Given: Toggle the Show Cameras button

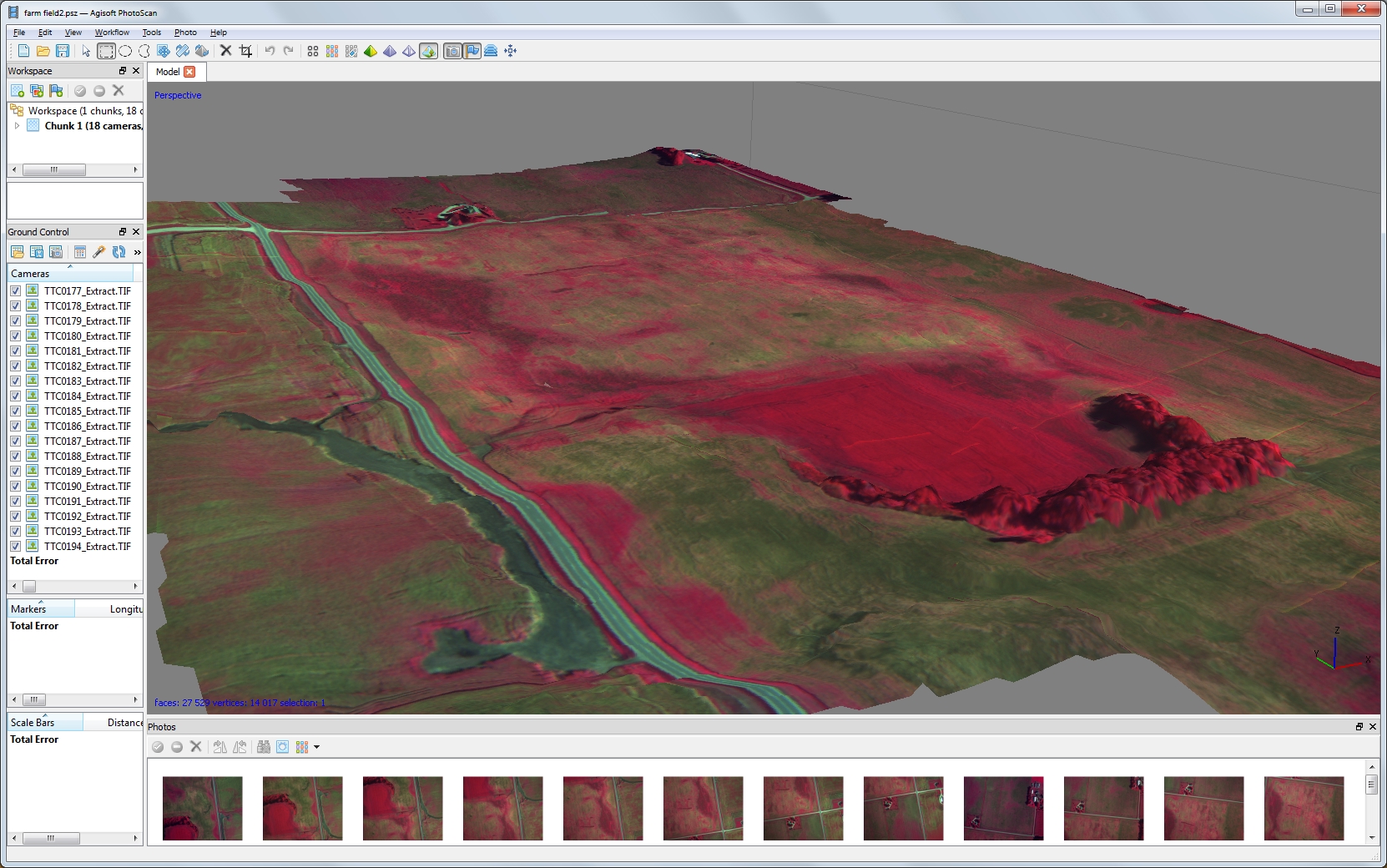Looking at the screenshot, I should [452, 51].
